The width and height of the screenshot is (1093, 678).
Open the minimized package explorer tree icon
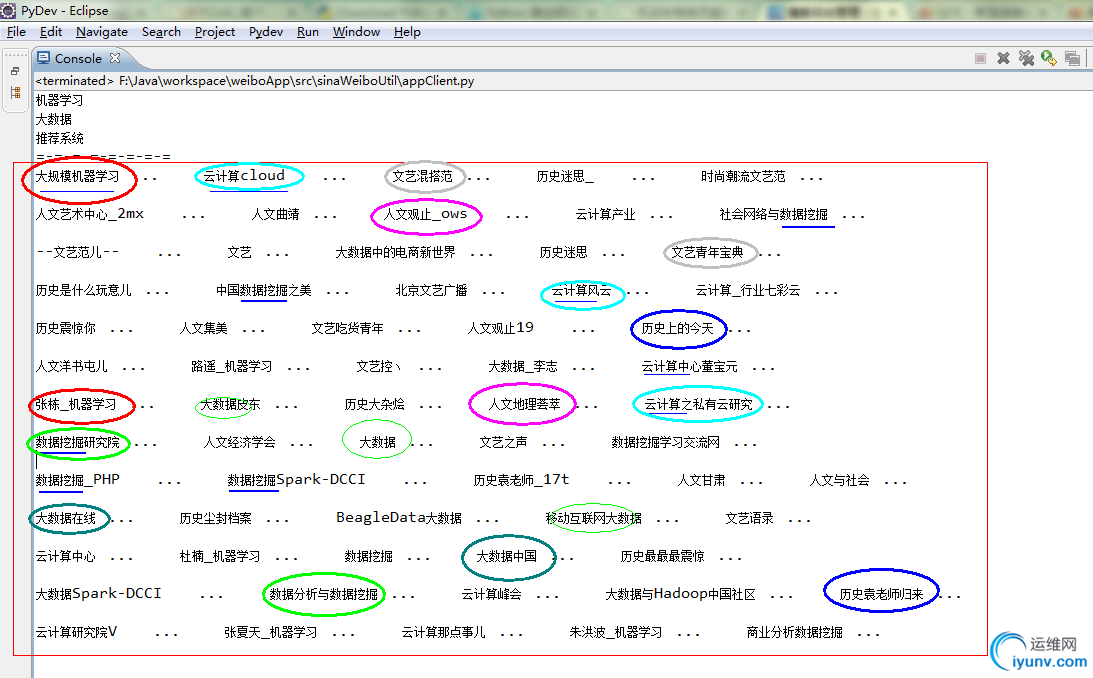click(x=15, y=93)
